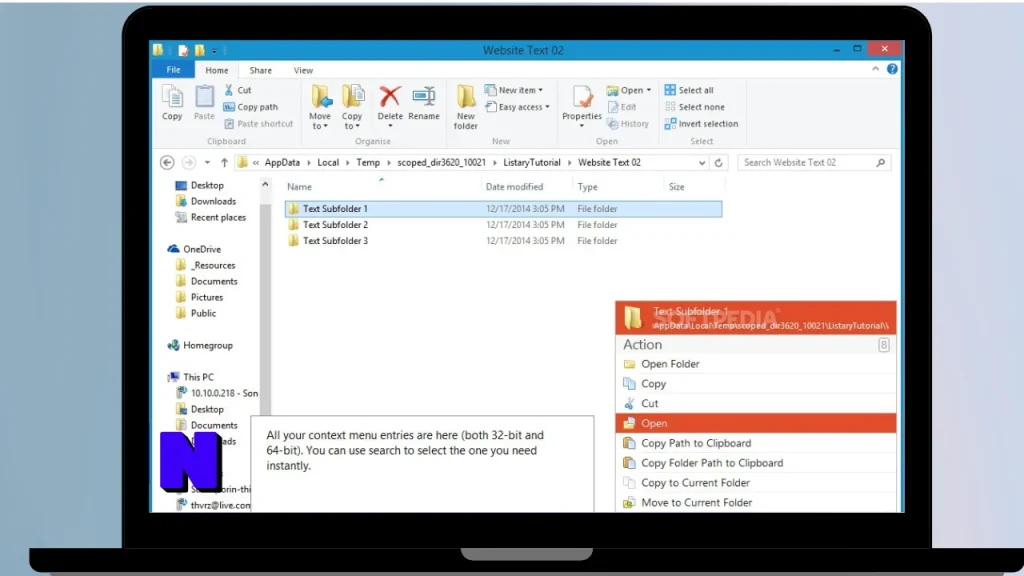This screenshot has height=576, width=1024.
Task: Click the History ribbon command
Action: point(628,123)
